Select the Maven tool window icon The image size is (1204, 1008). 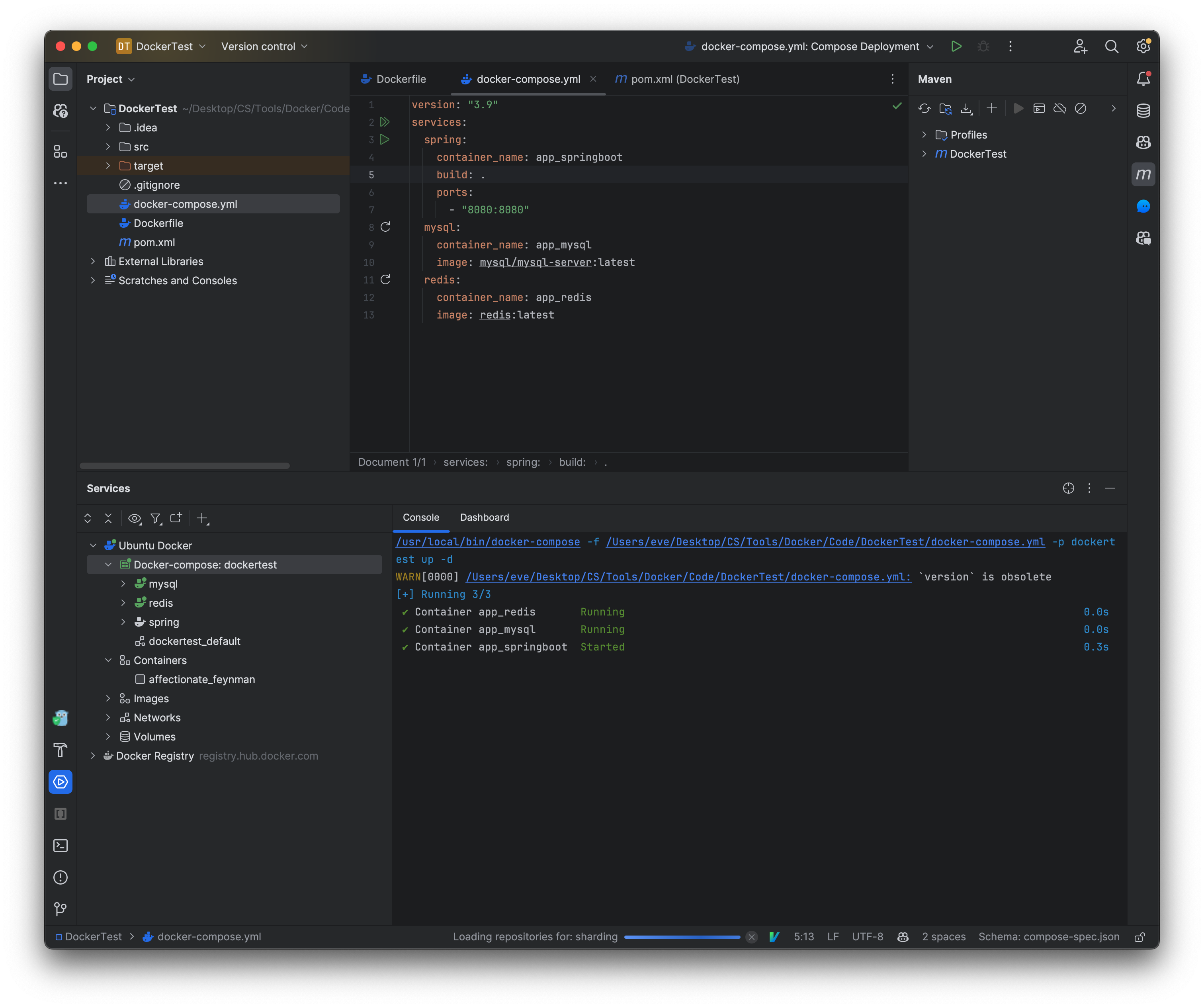[x=1143, y=174]
